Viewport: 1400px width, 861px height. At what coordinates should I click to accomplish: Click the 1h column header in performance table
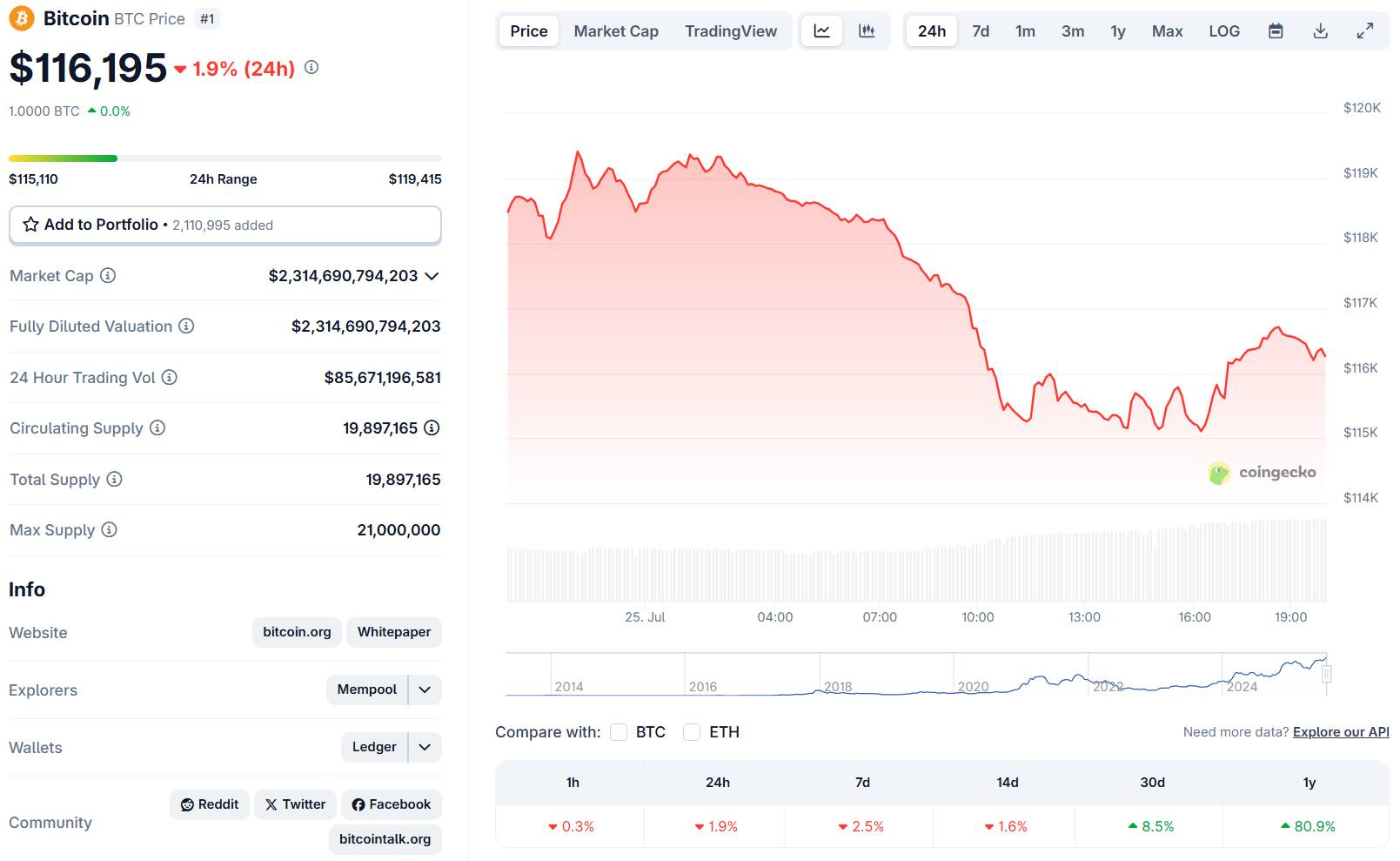pos(573,783)
